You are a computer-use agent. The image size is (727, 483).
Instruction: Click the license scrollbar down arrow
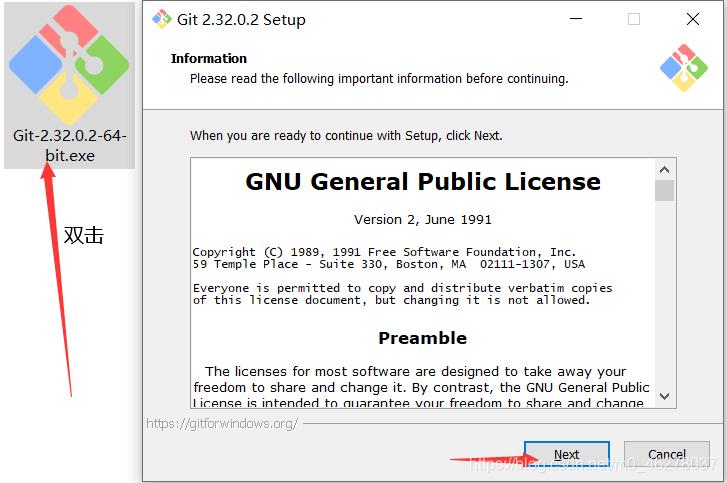click(x=664, y=396)
